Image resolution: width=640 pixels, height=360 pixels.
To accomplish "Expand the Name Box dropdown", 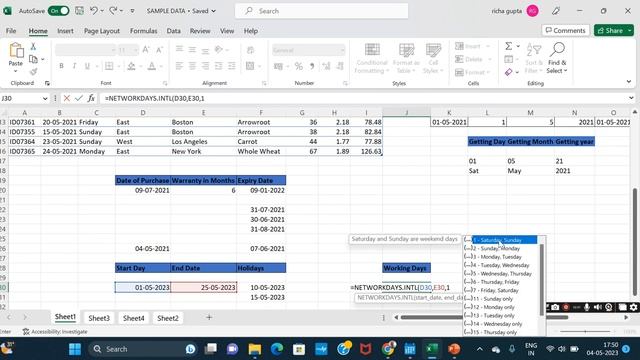I will (45, 98).
